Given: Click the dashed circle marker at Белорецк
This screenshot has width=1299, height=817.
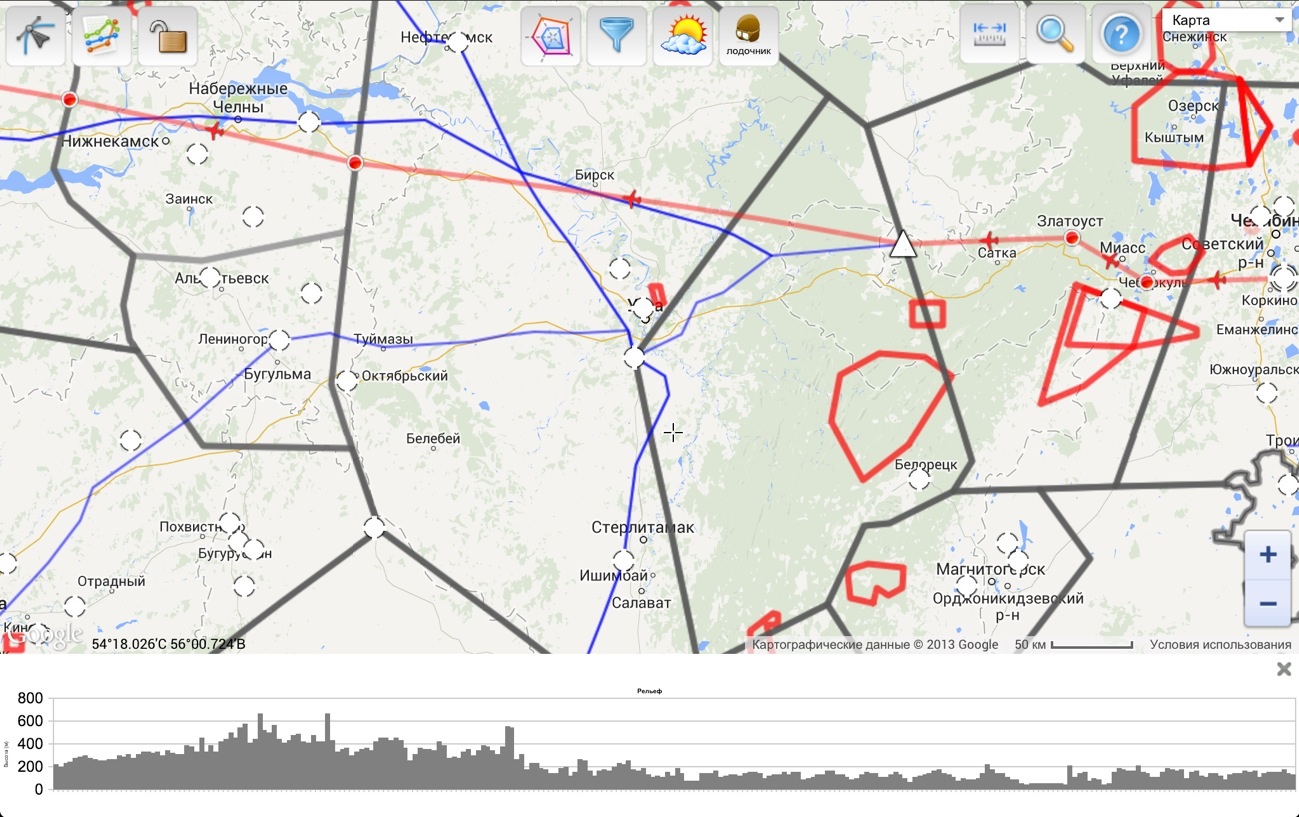Looking at the screenshot, I should (x=919, y=480).
